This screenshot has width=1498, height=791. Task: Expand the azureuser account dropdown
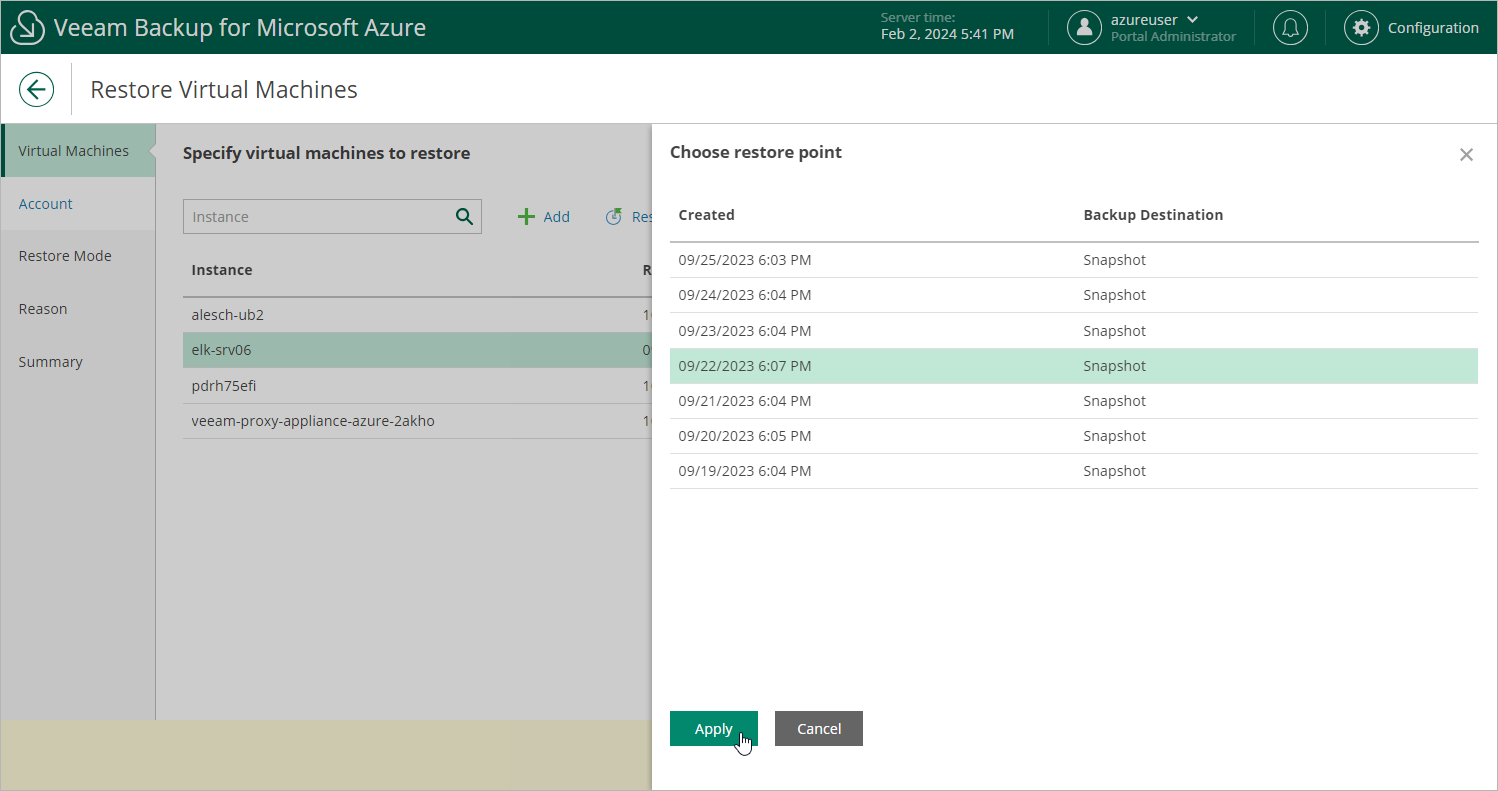[x=1192, y=20]
